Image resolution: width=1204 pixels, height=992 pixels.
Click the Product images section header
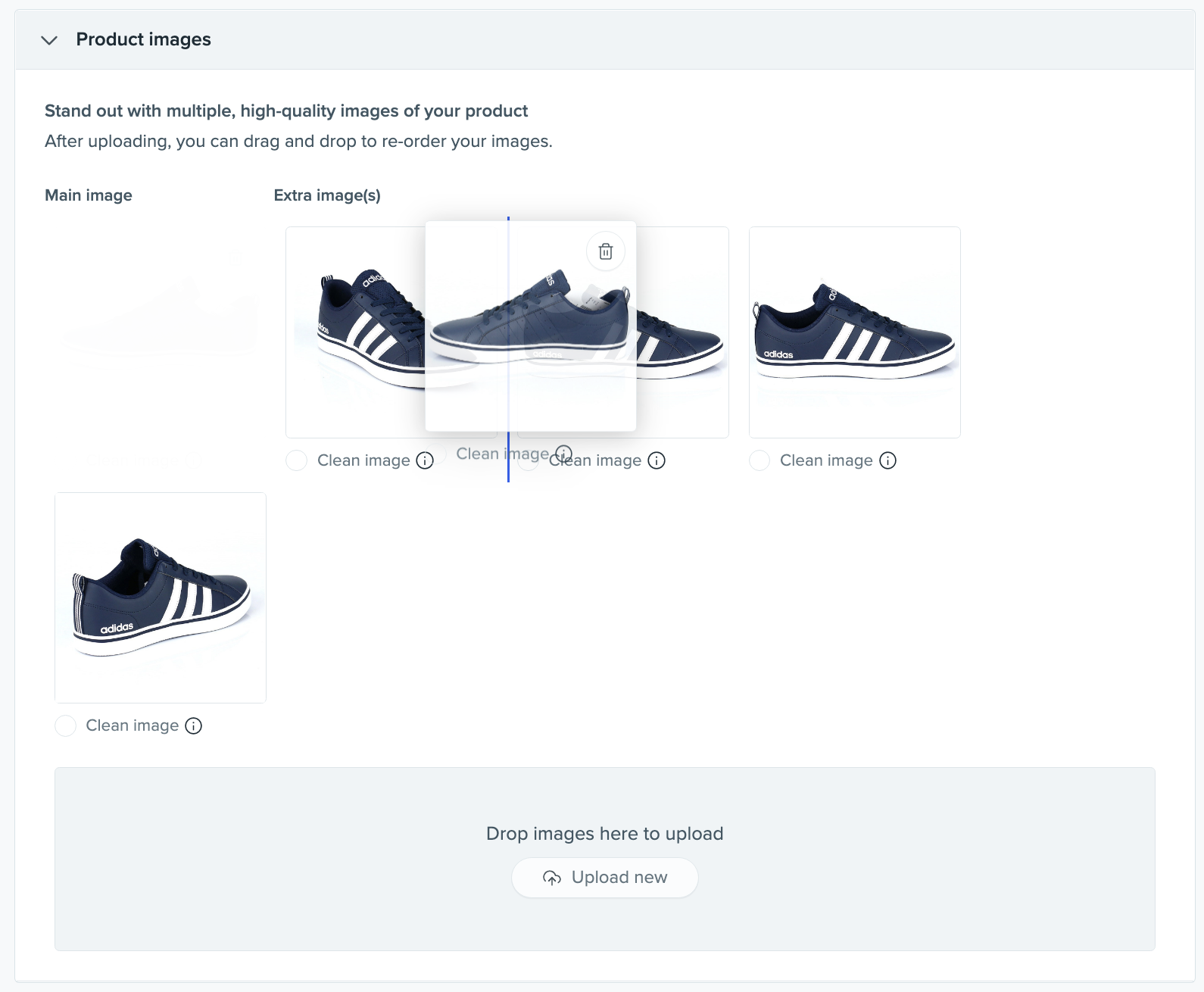(x=144, y=39)
